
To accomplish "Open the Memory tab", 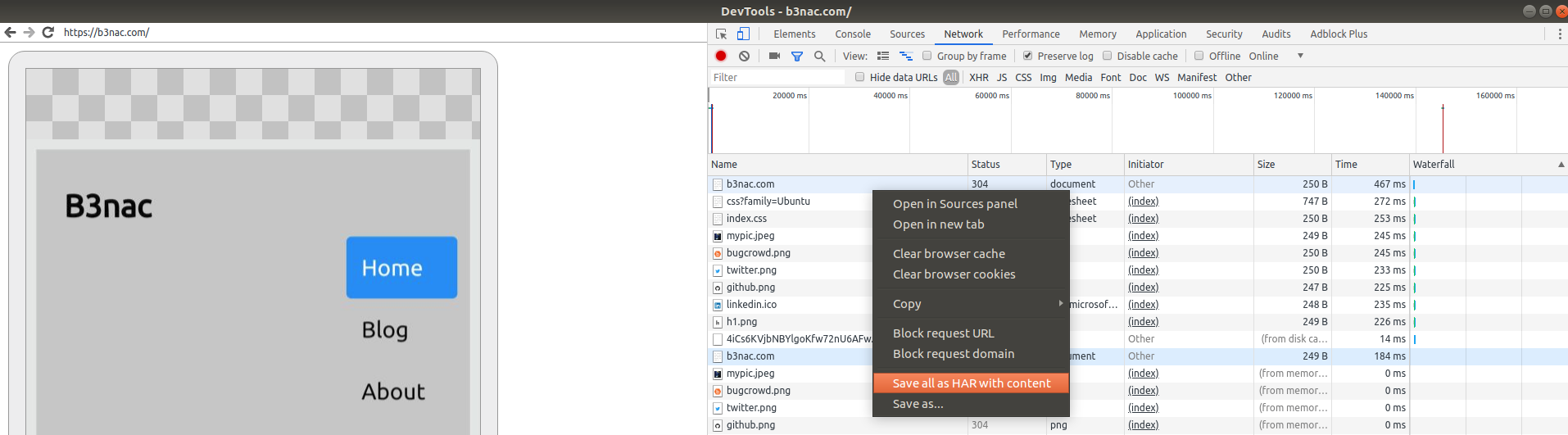I will click(x=1098, y=34).
